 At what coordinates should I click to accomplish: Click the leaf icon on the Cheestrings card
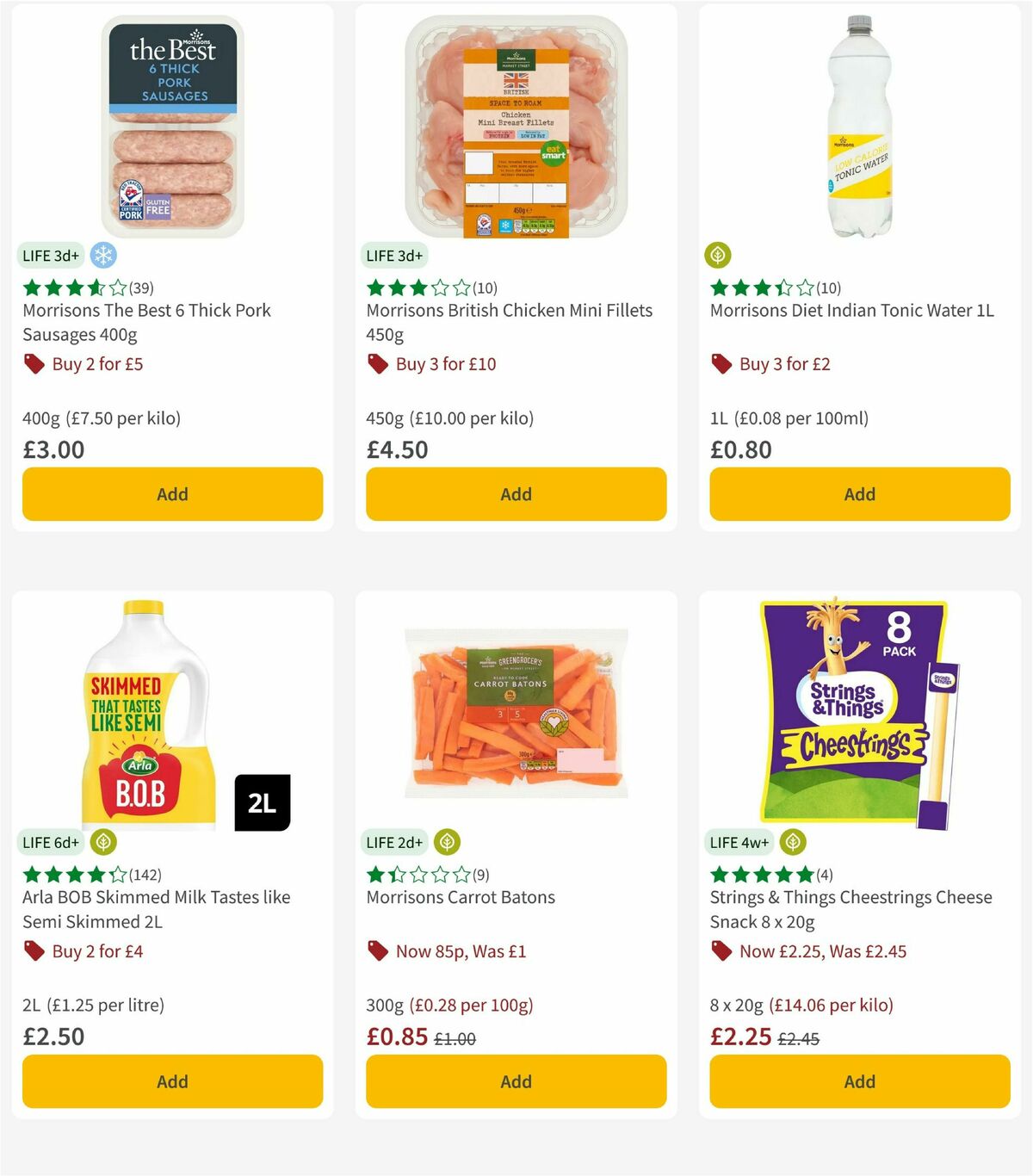pos(790,842)
